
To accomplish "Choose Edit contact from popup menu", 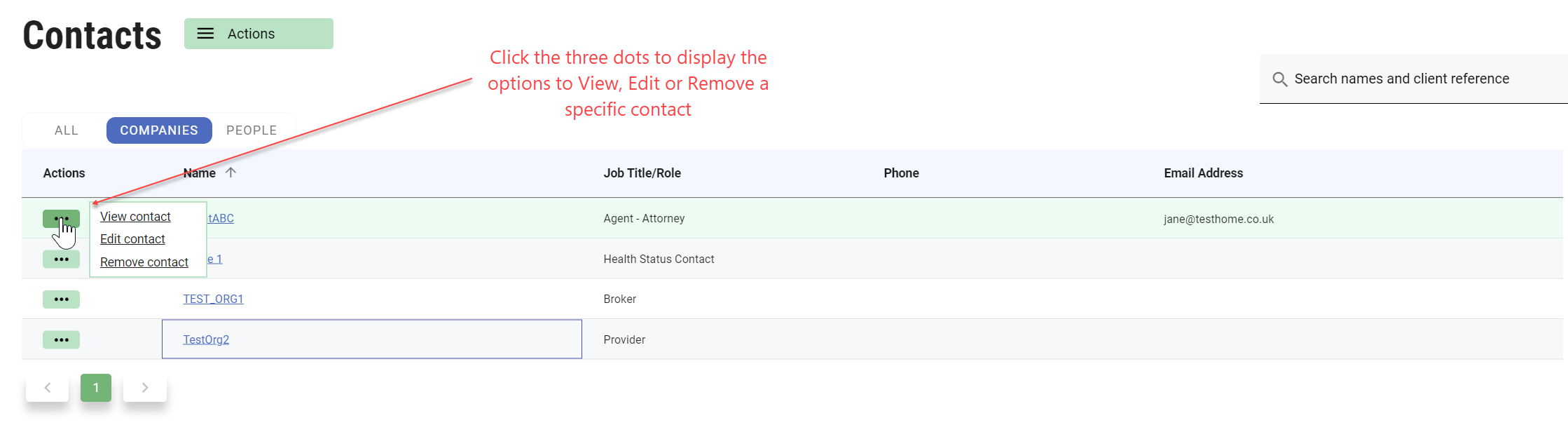I will (132, 239).
